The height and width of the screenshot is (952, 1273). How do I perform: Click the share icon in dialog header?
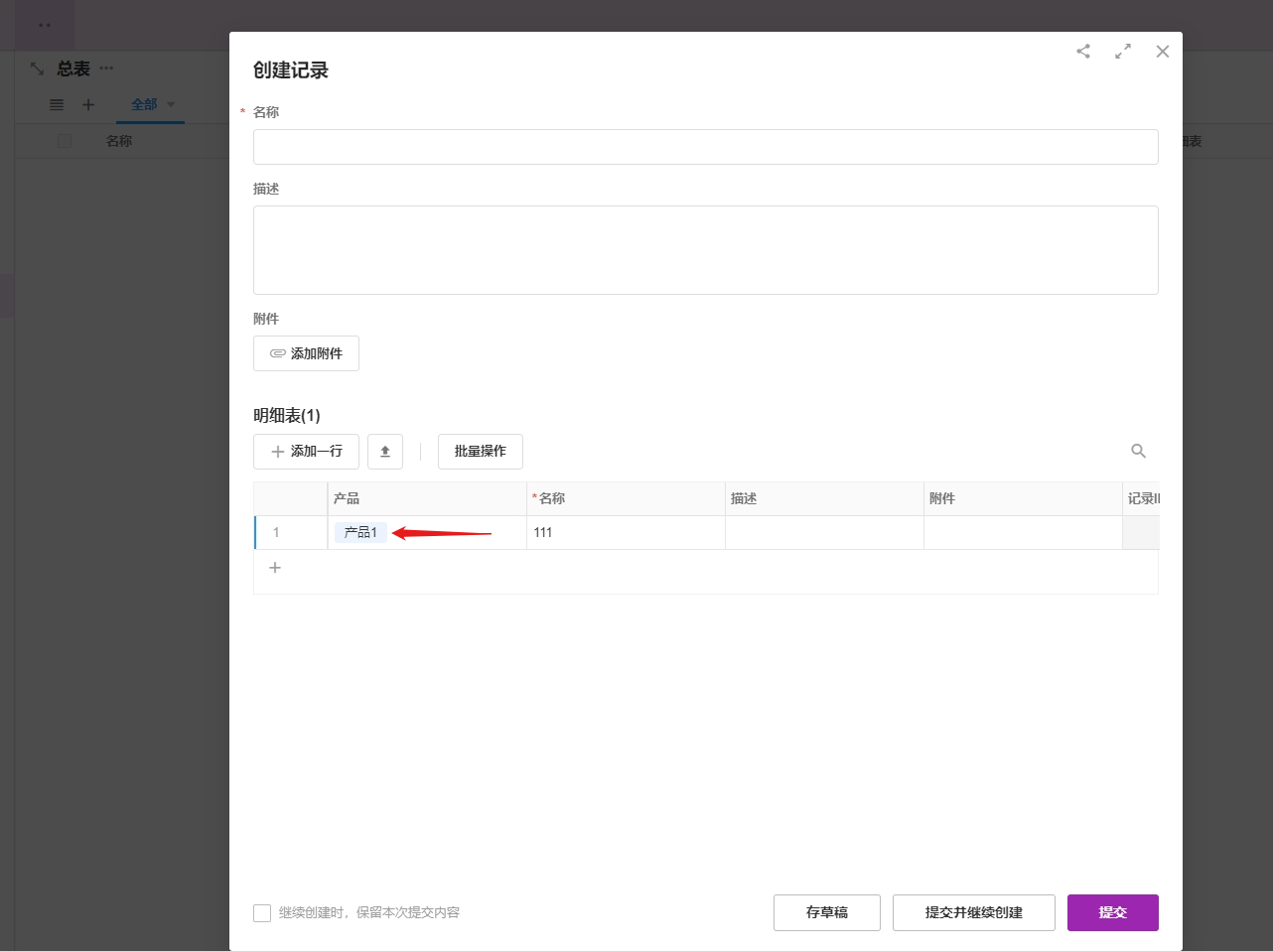click(1083, 52)
